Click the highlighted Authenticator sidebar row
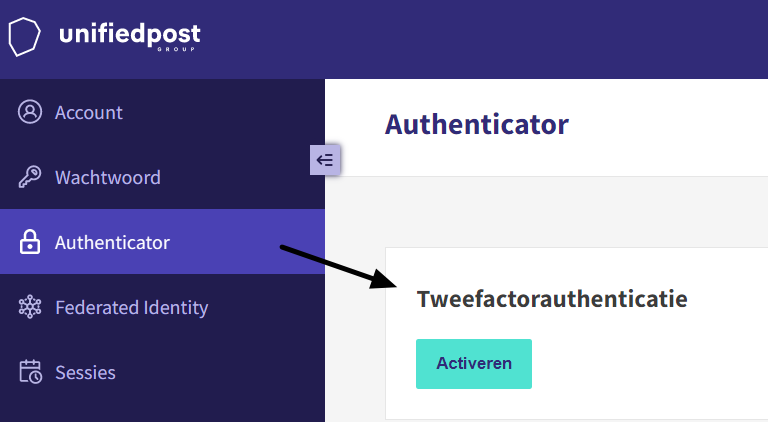The width and height of the screenshot is (768, 422). coord(162,241)
